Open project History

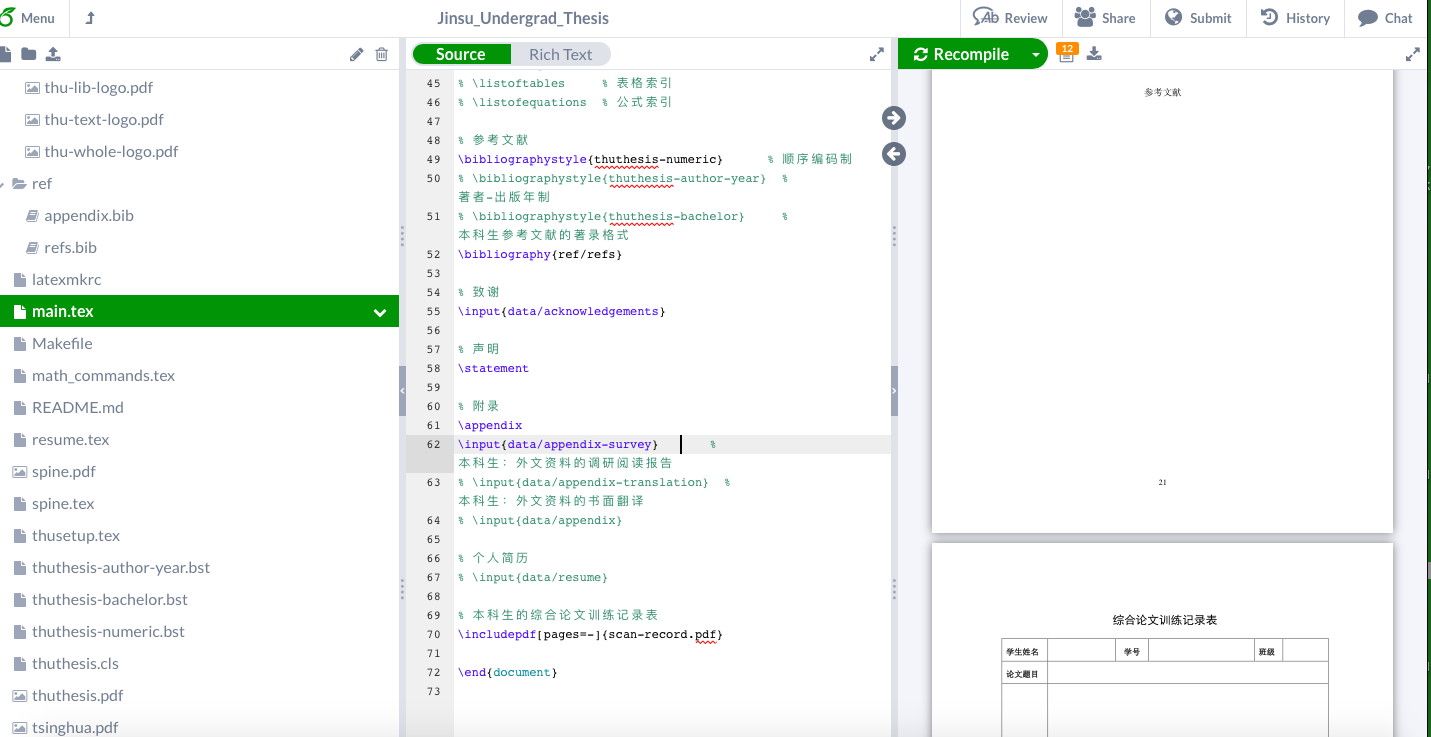pyautogui.click(x=1295, y=18)
